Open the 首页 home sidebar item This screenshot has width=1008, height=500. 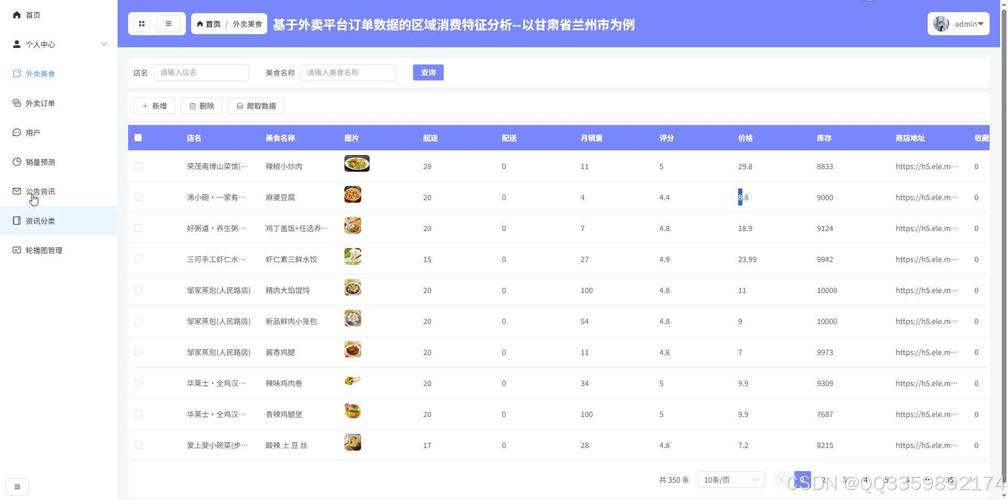tap(58, 15)
